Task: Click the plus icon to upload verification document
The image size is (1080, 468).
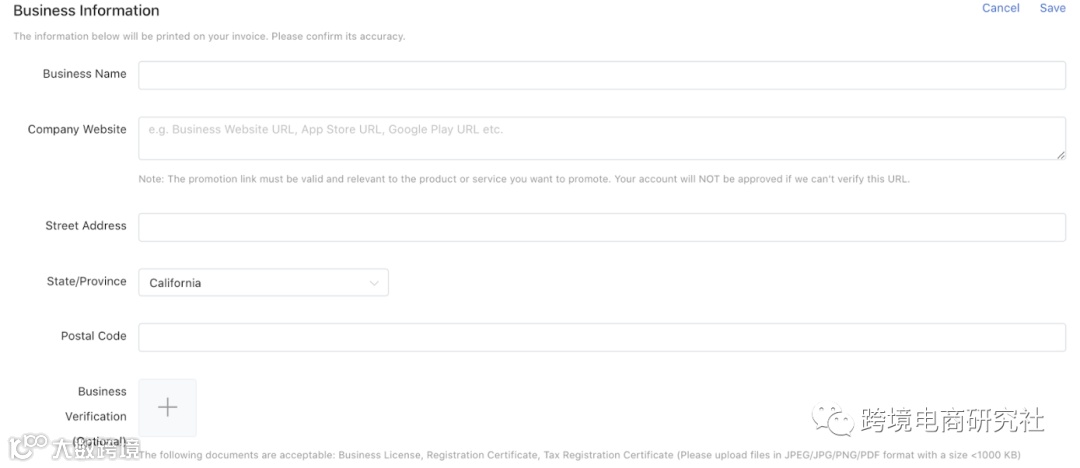Action: point(167,407)
